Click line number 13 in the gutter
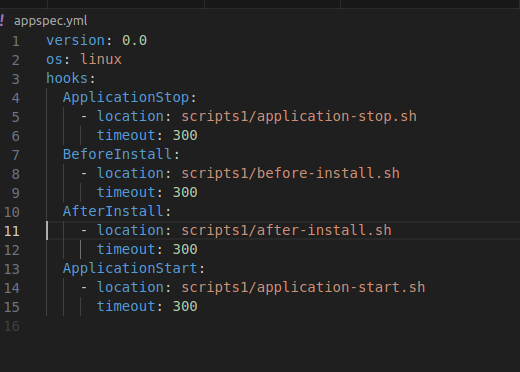 (12, 270)
